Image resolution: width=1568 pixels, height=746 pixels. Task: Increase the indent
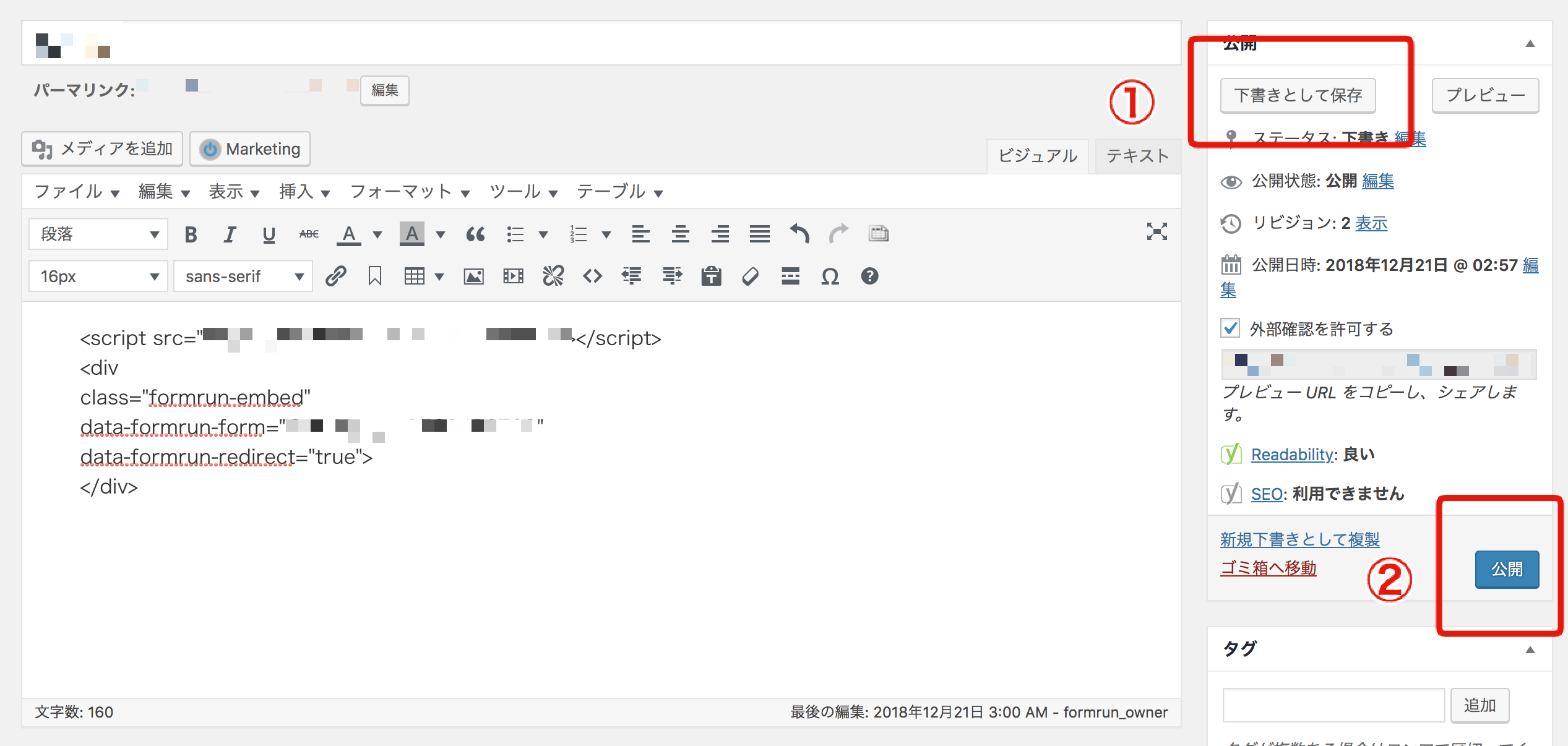point(672,276)
